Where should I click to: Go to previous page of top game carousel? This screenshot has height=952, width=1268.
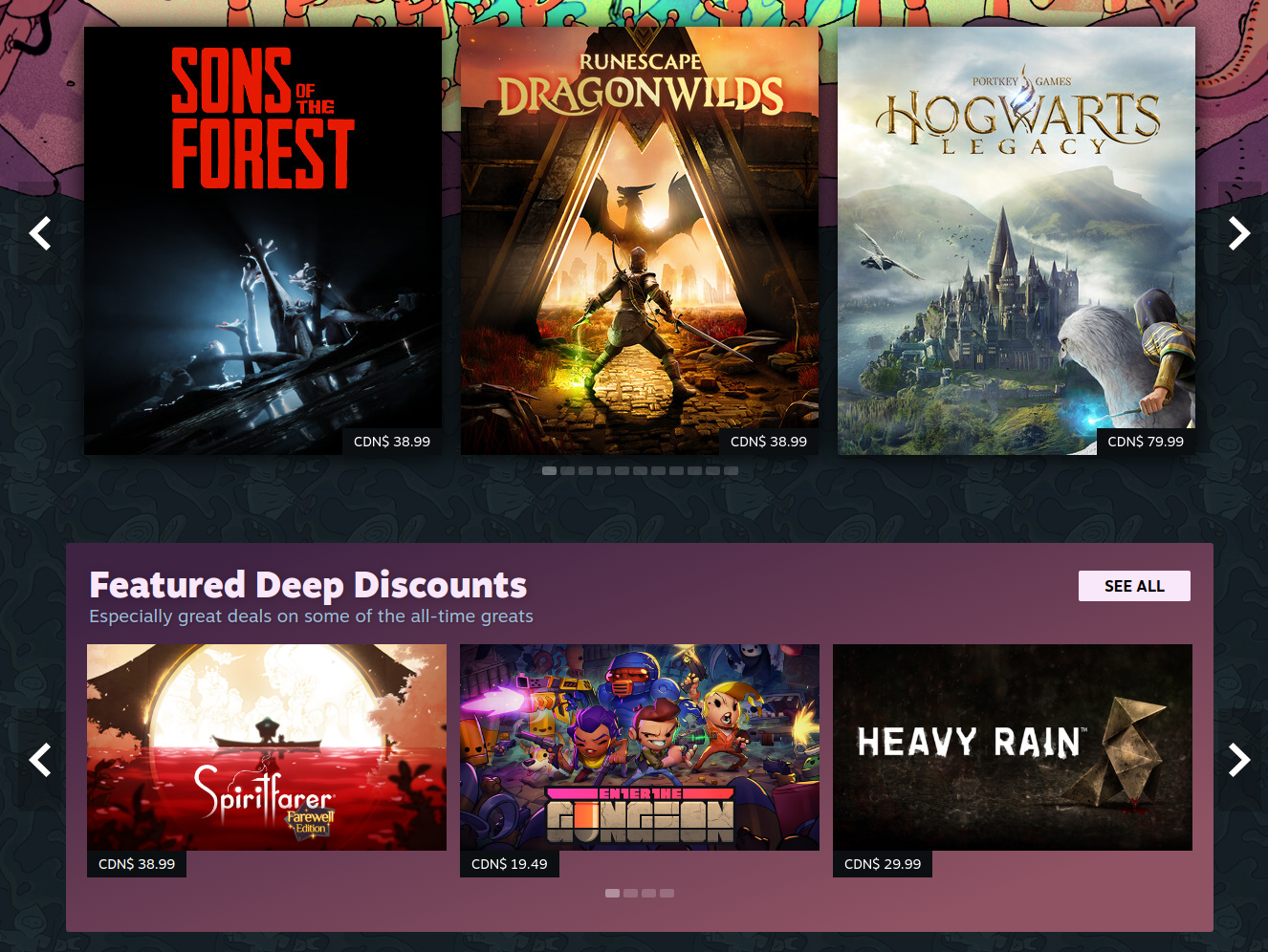pyautogui.click(x=40, y=233)
